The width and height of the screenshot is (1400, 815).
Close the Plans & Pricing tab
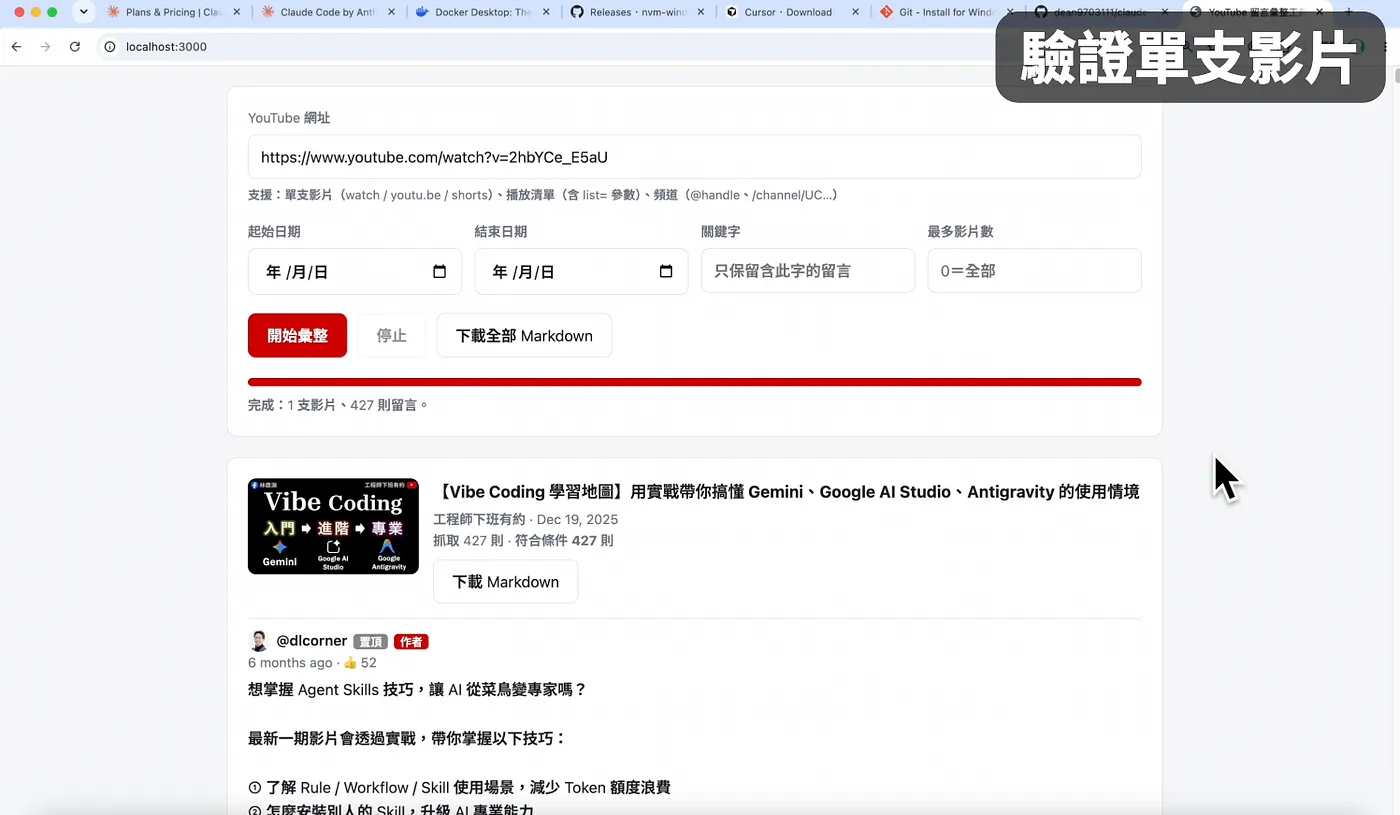click(x=236, y=12)
